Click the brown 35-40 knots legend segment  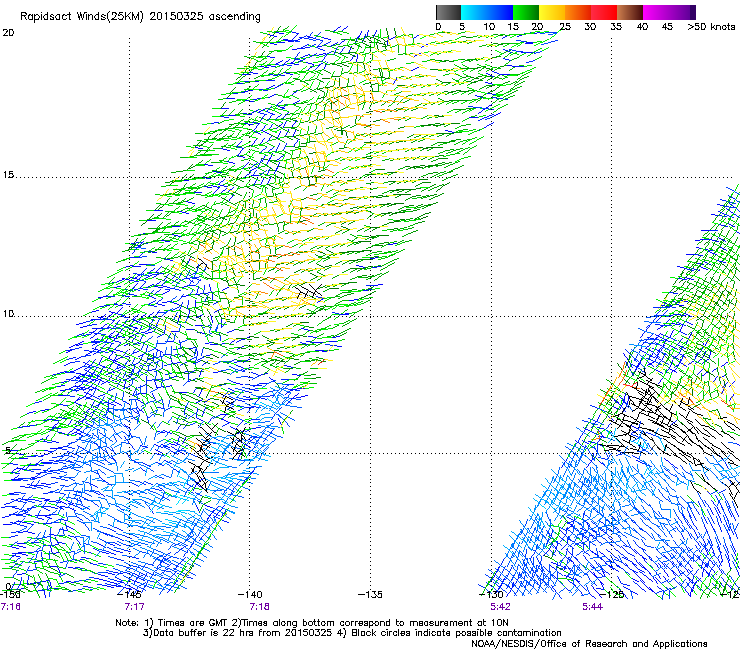pyautogui.click(x=630, y=12)
